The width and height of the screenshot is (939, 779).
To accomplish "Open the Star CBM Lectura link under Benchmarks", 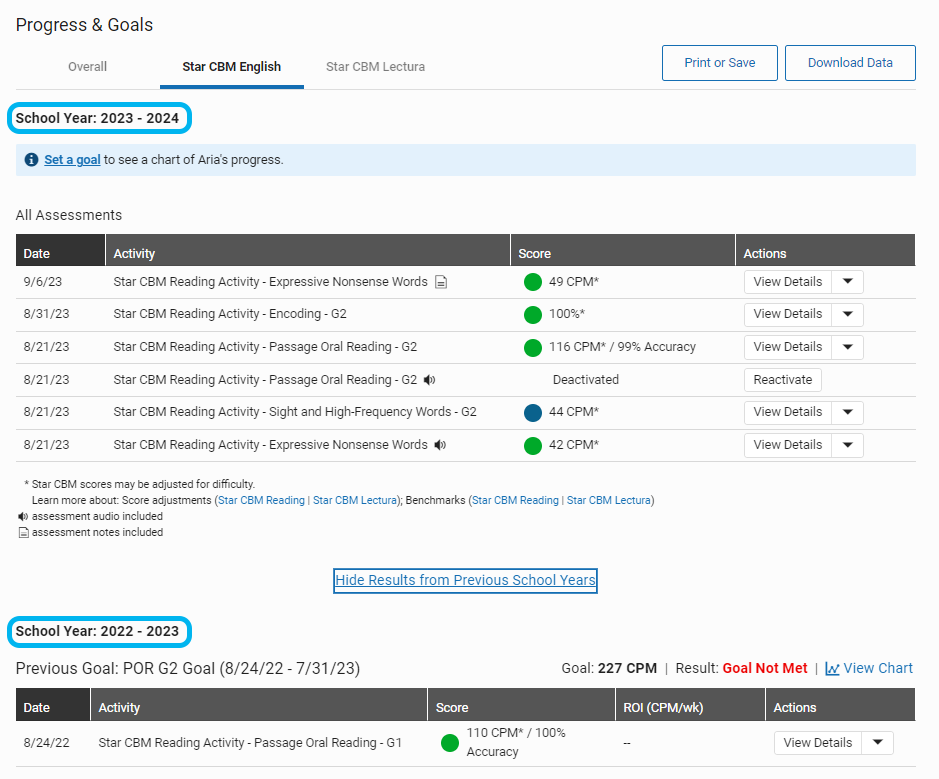I will click(608, 500).
